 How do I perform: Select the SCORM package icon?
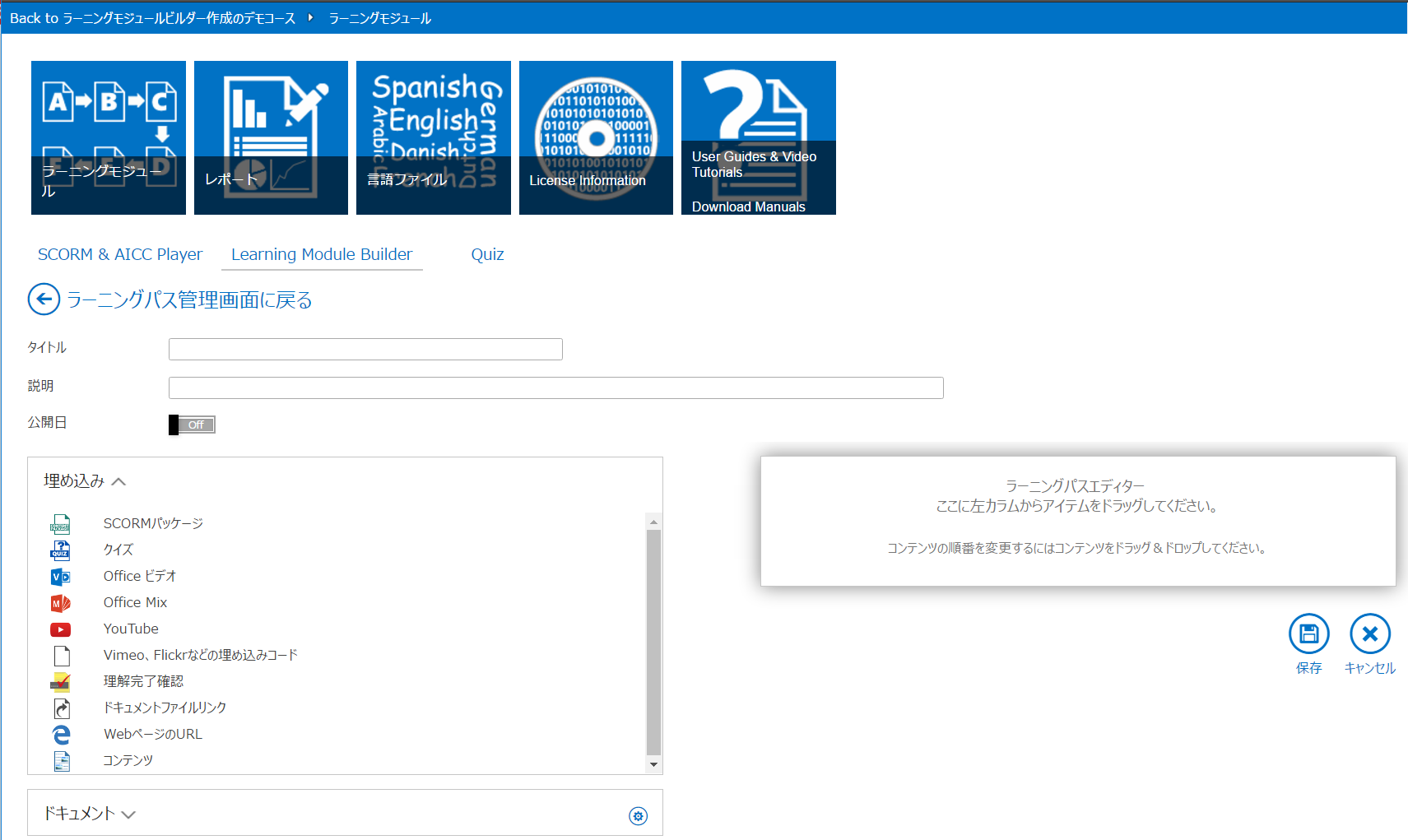coord(61,524)
